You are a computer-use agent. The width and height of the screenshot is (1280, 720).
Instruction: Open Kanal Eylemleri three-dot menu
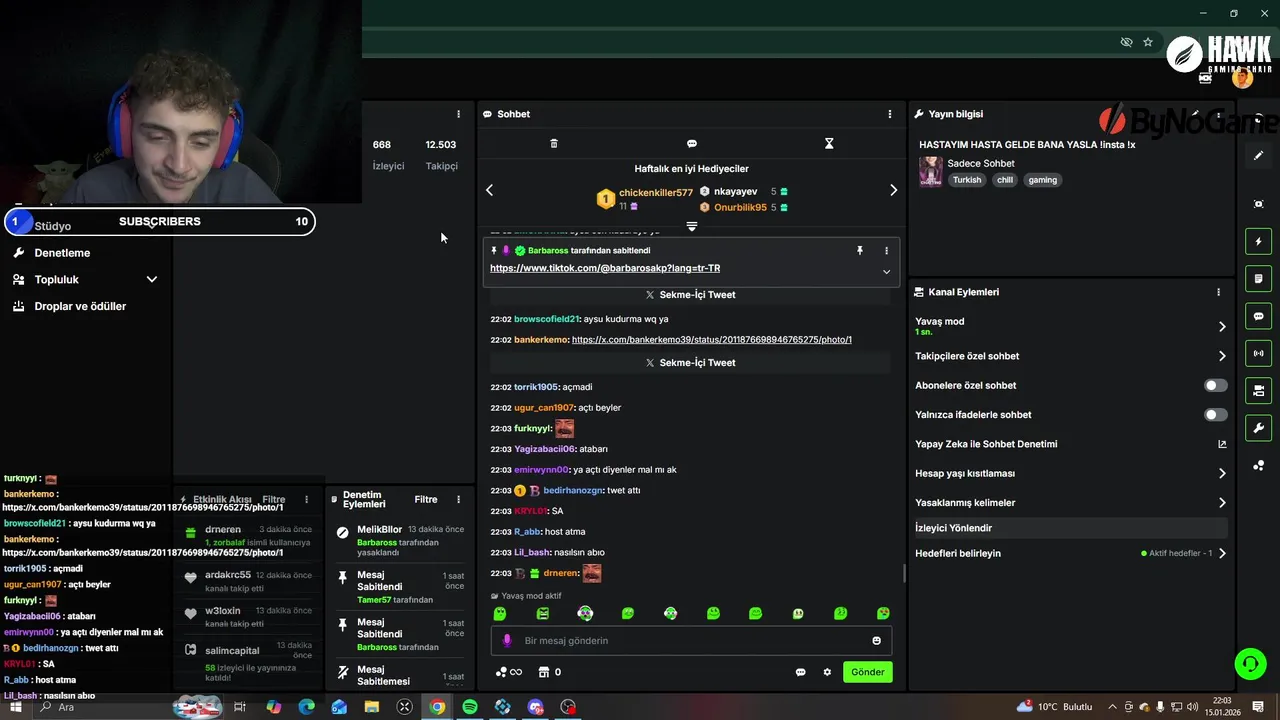click(1218, 292)
